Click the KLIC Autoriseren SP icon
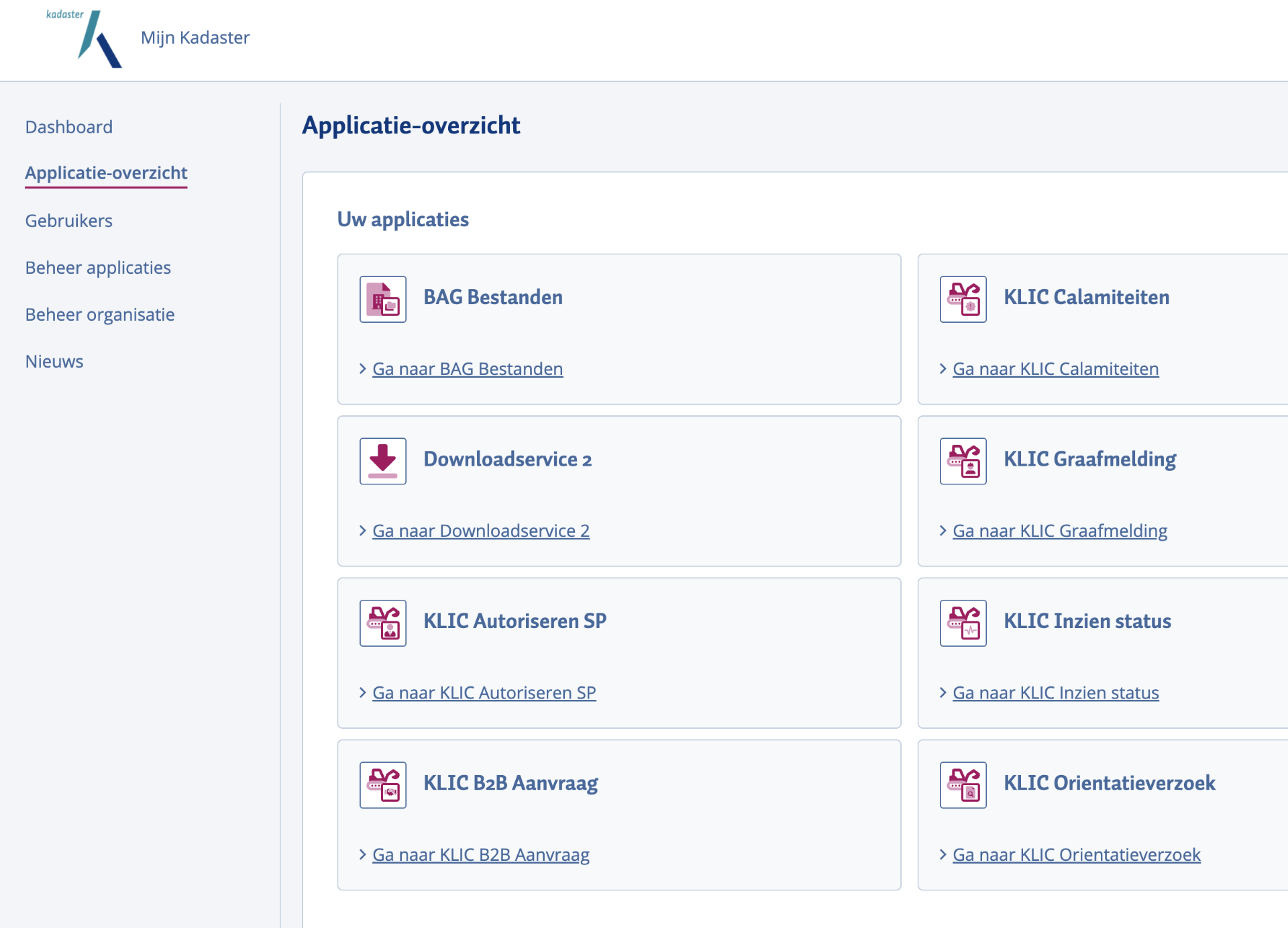Viewport: 1288px width, 928px height. pyautogui.click(x=383, y=623)
